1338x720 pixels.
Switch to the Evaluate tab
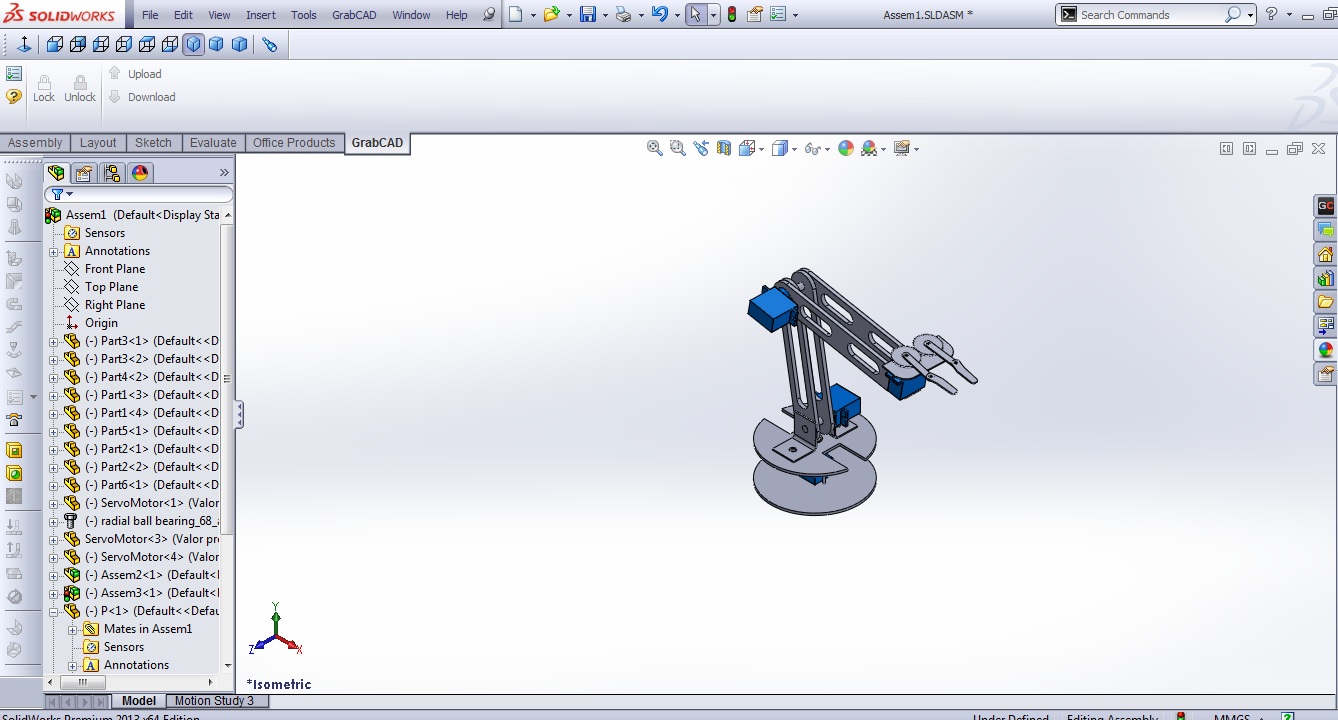(x=213, y=143)
